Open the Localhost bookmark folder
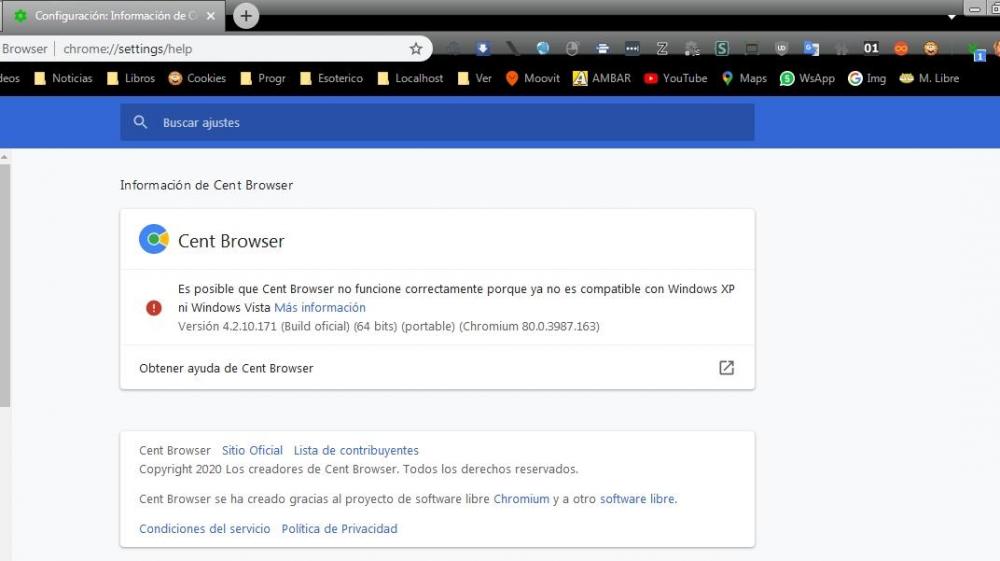The image size is (1000, 561). 410,78
